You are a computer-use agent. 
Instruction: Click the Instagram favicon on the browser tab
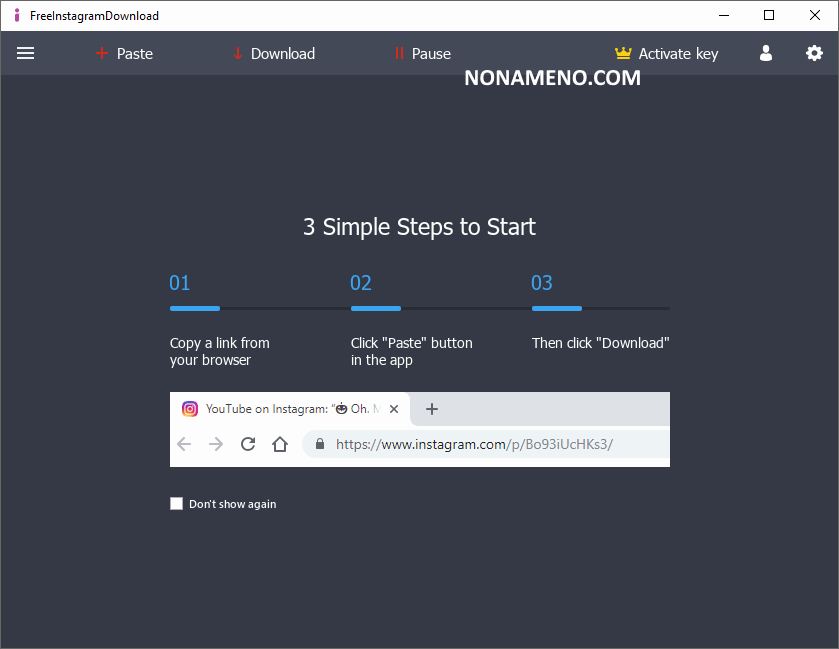tap(190, 409)
